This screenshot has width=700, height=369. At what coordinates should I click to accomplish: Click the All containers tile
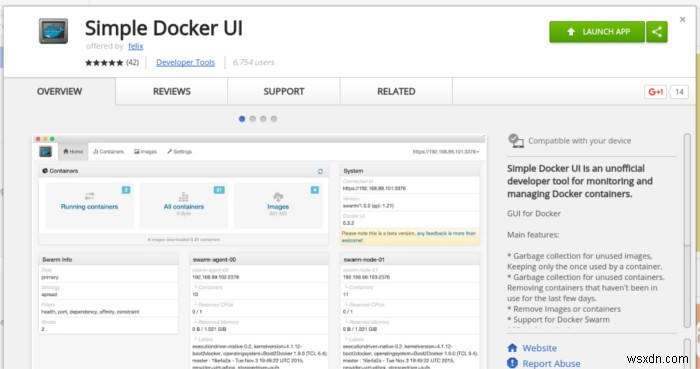183,205
